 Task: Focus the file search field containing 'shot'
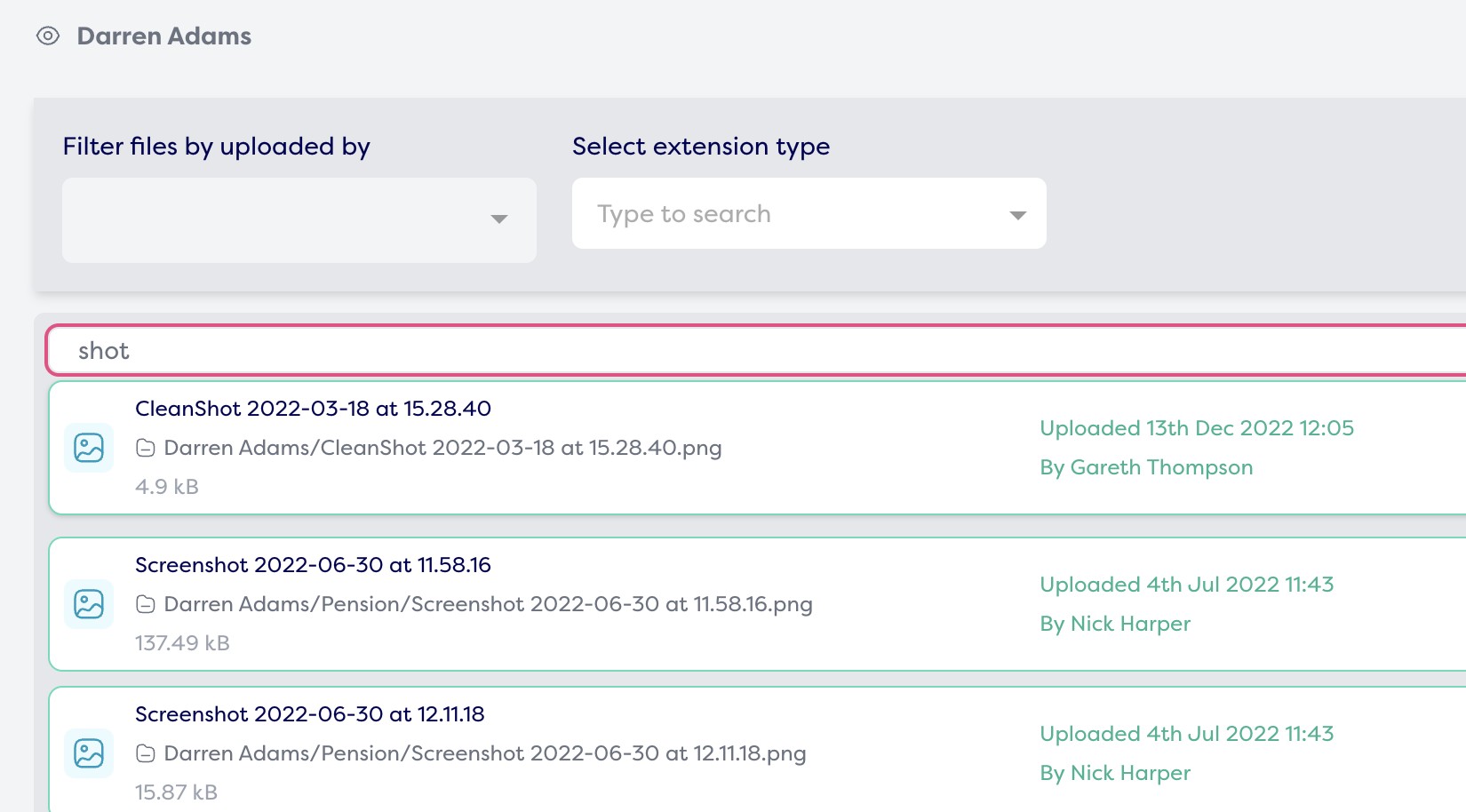[755, 351]
